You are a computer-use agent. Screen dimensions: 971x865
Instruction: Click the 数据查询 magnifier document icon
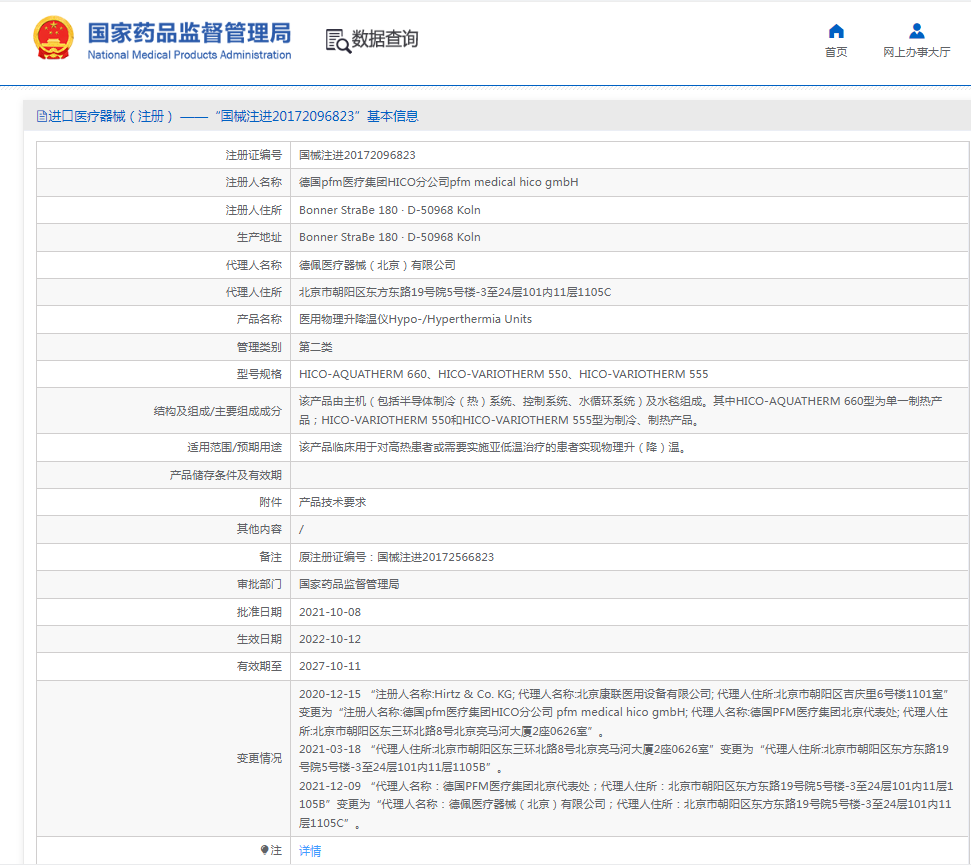338,40
